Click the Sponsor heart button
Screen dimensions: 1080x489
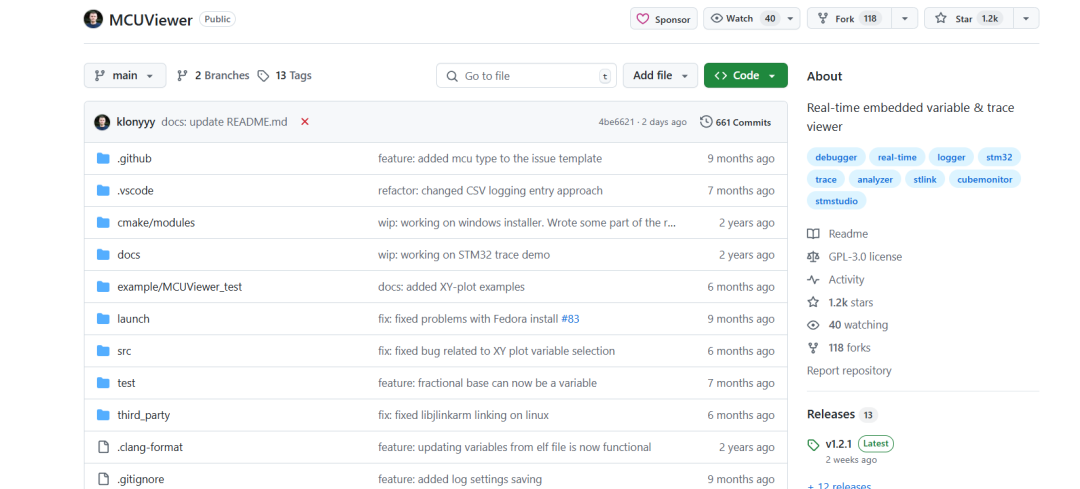coord(663,19)
